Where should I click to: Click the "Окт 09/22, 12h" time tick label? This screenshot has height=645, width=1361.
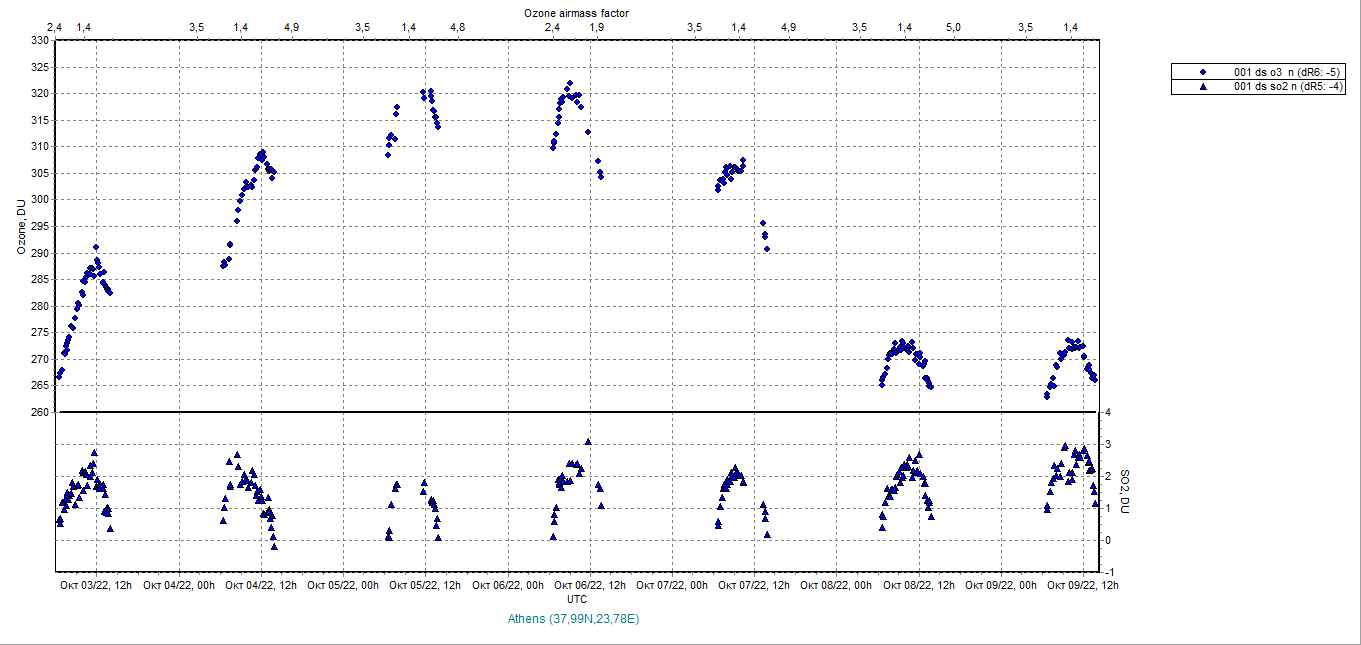point(1083,585)
